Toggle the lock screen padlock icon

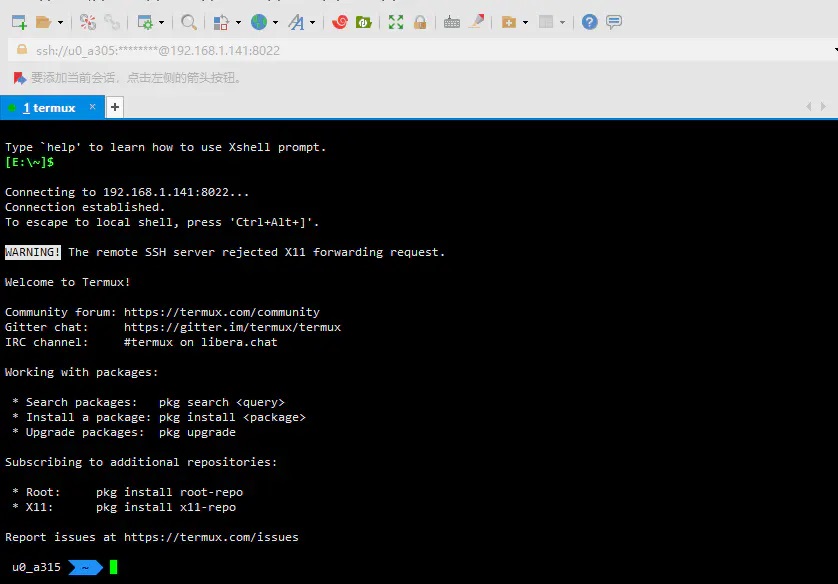pyautogui.click(x=420, y=22)
